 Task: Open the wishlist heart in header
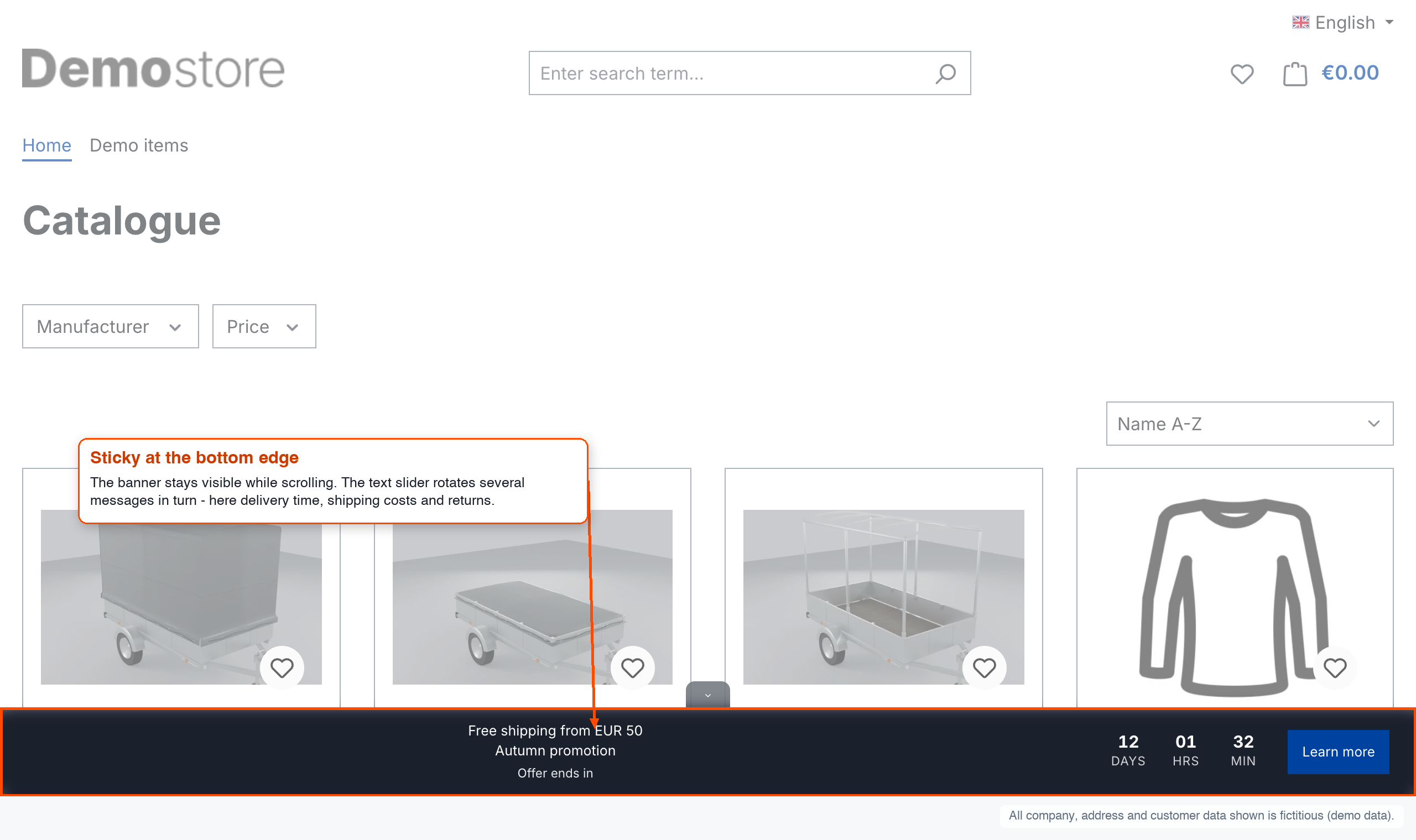pyautogui.click(x=1242, y=74)
